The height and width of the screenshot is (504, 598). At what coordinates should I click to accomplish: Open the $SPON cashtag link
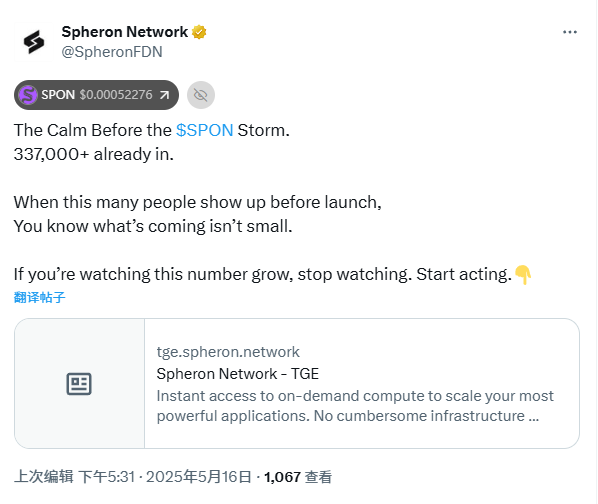pyautogui.click(x=204, y=130)
